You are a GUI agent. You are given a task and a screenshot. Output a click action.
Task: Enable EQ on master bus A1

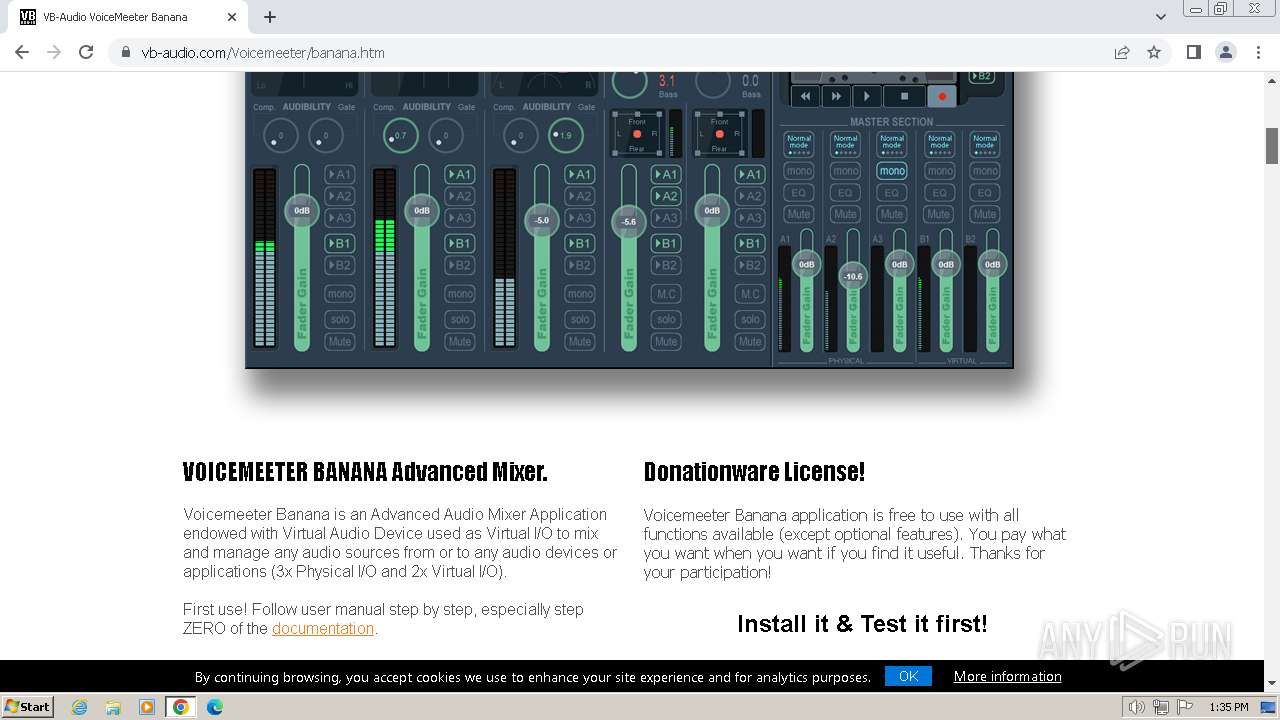(x=799, y=193)
